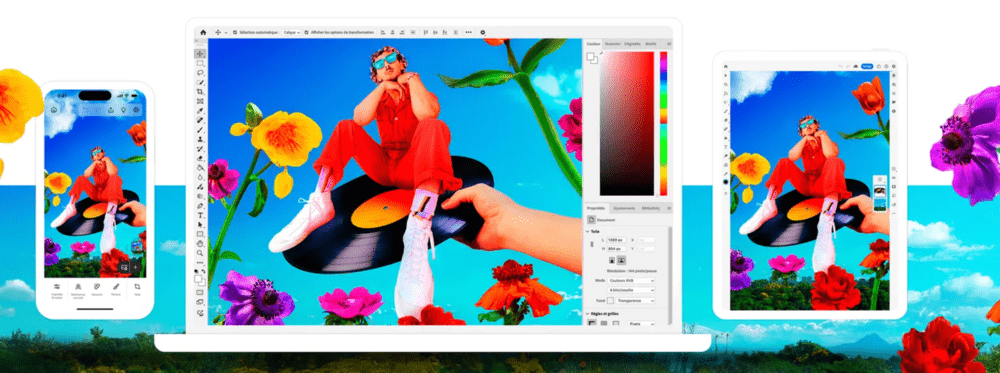Switch to the Dégradés tab
Screen dimensions: 1000x373
pyautogui.click(x=632, y=44)
